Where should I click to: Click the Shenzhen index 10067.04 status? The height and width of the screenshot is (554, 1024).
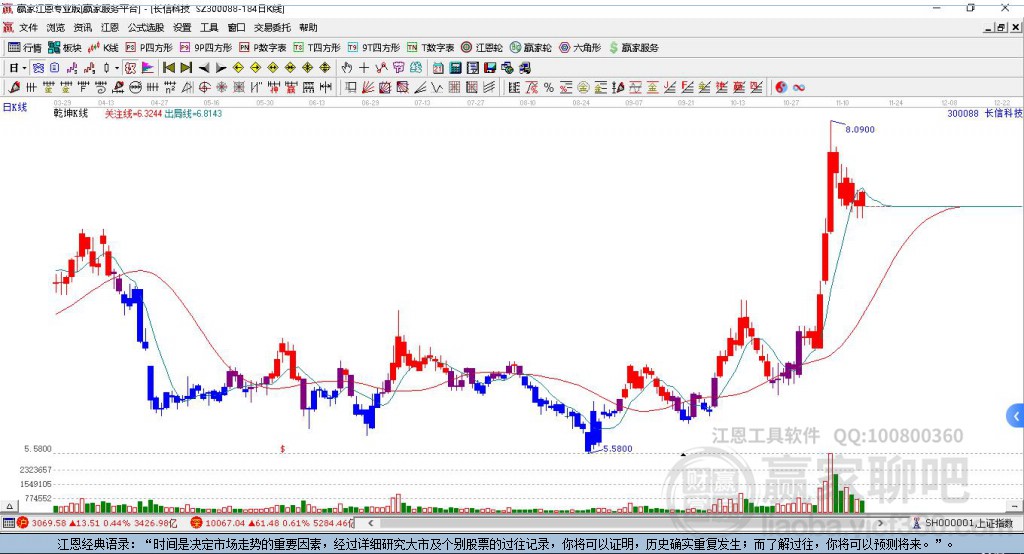point(271,523)
